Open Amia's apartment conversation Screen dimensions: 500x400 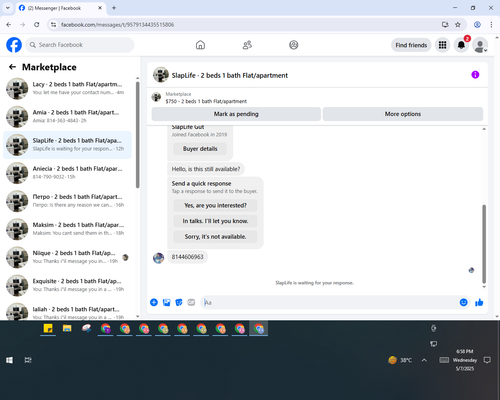pyautogui.click(x=67, y=117)
